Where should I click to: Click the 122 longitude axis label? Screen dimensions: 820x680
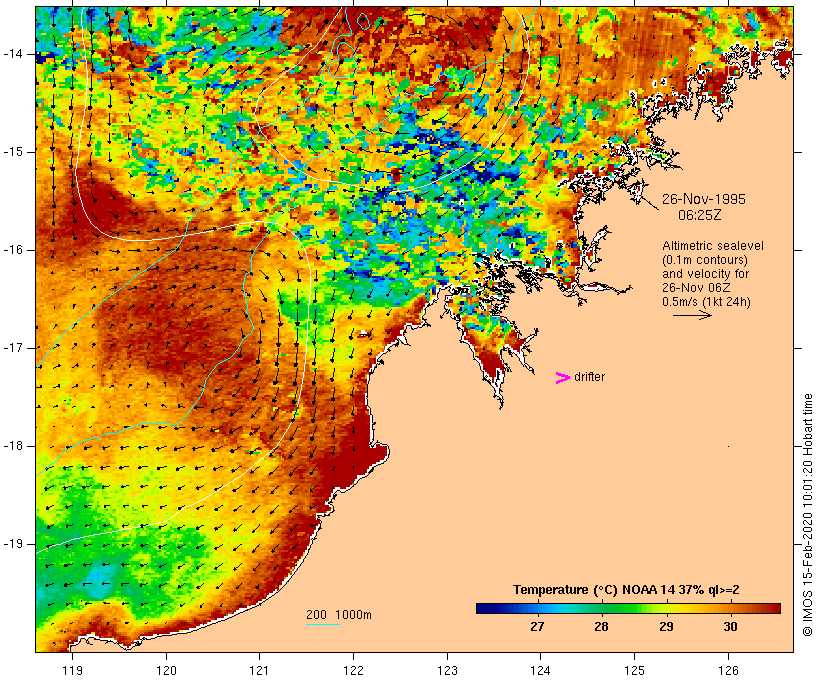(354, 670)
